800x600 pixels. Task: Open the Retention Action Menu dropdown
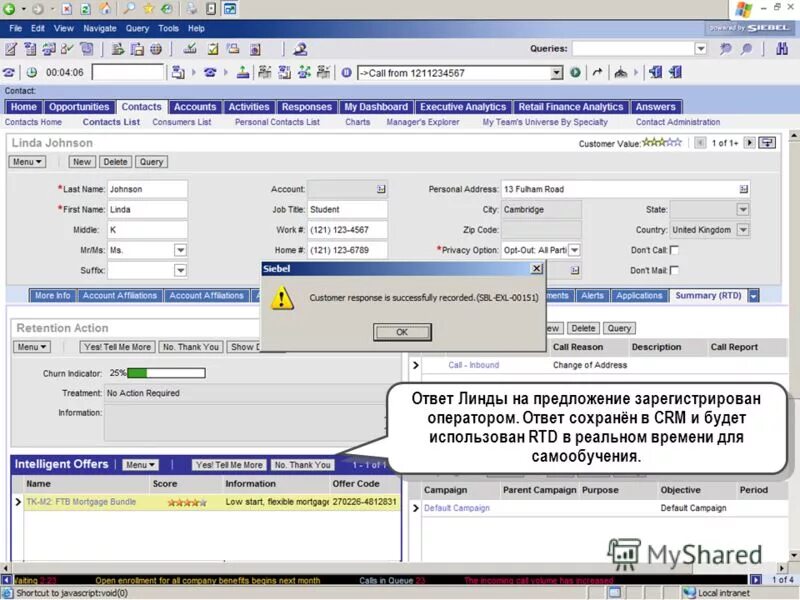[x=32, y=347]
